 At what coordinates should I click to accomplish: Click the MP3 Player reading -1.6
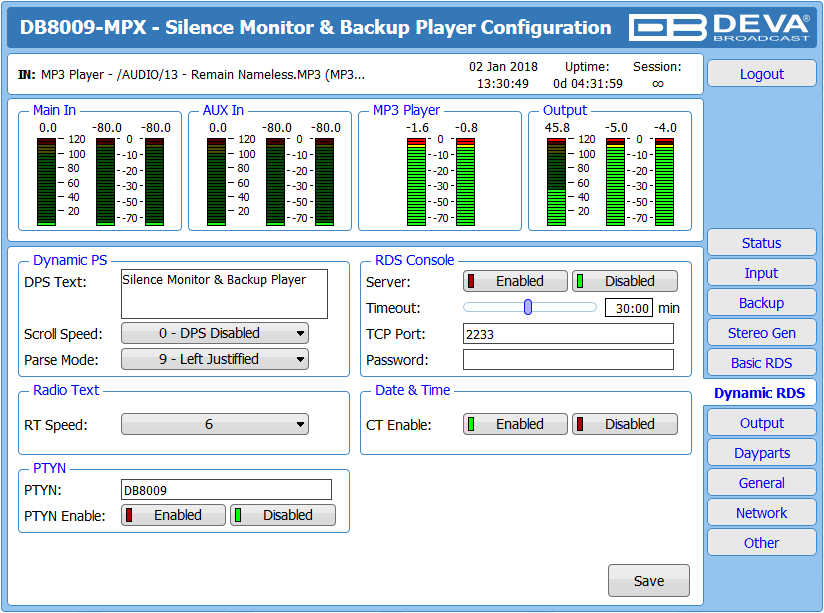pos(417,128)
